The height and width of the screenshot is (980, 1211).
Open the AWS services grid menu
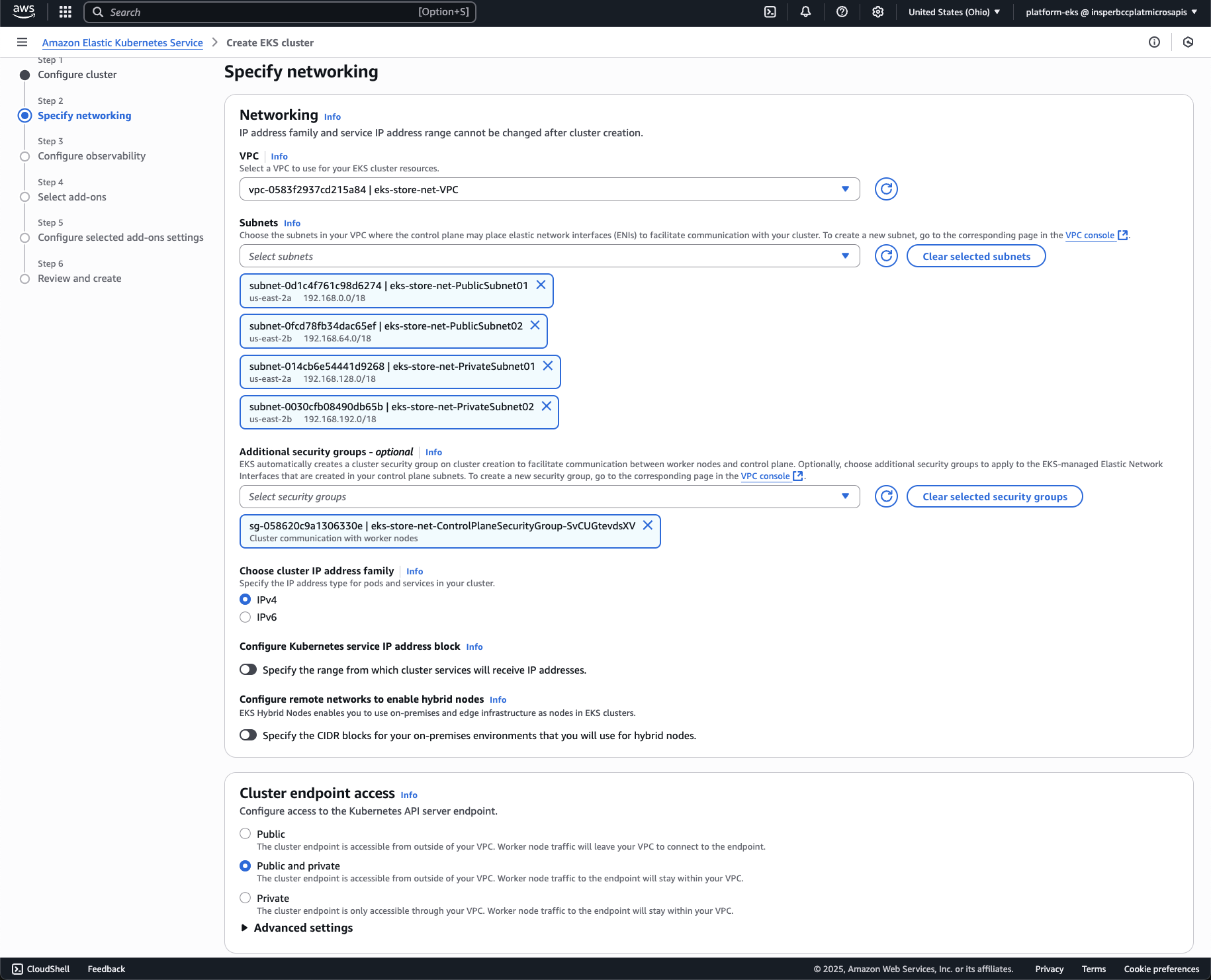pos(65,12)
